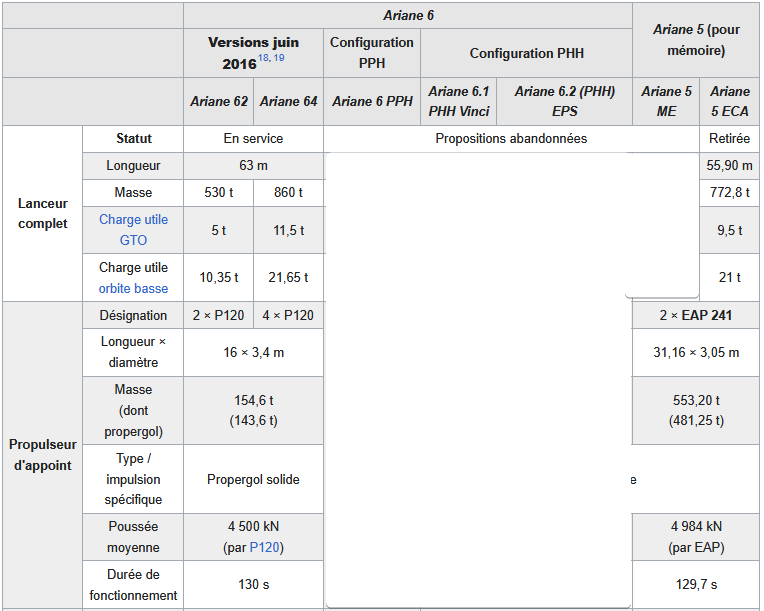Select the 'Ariane 6 PPH' column header
This screenshot has width=764, height=611.
372,101
